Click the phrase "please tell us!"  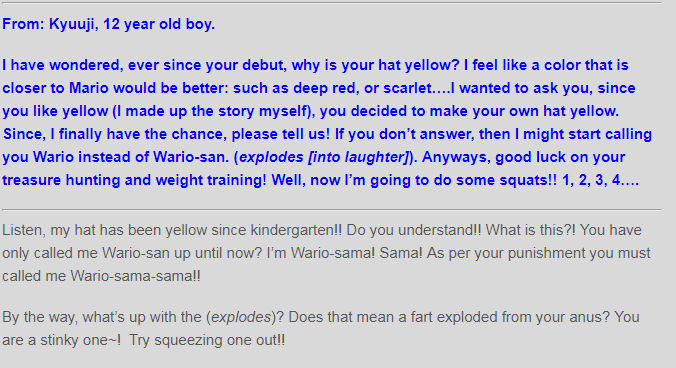click(281, 134)
